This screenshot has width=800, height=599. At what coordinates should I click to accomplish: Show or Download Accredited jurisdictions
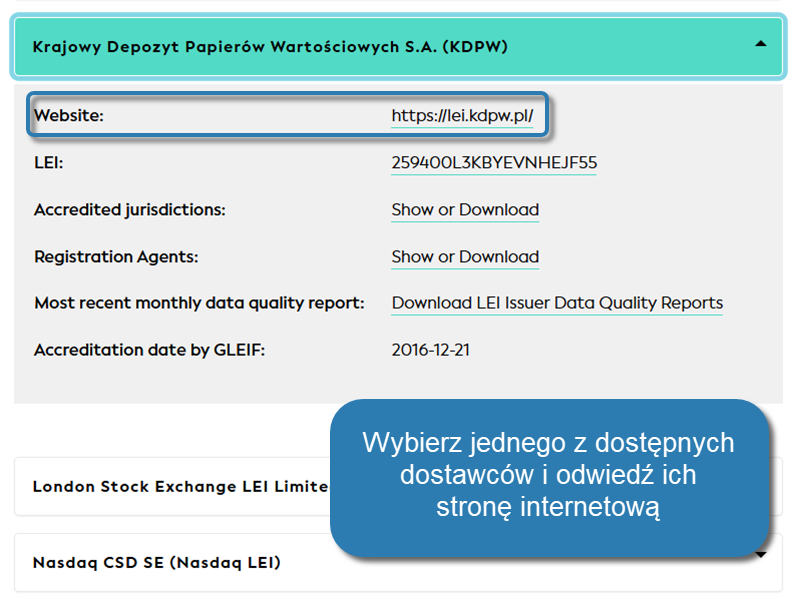click(x=465, y=210)
